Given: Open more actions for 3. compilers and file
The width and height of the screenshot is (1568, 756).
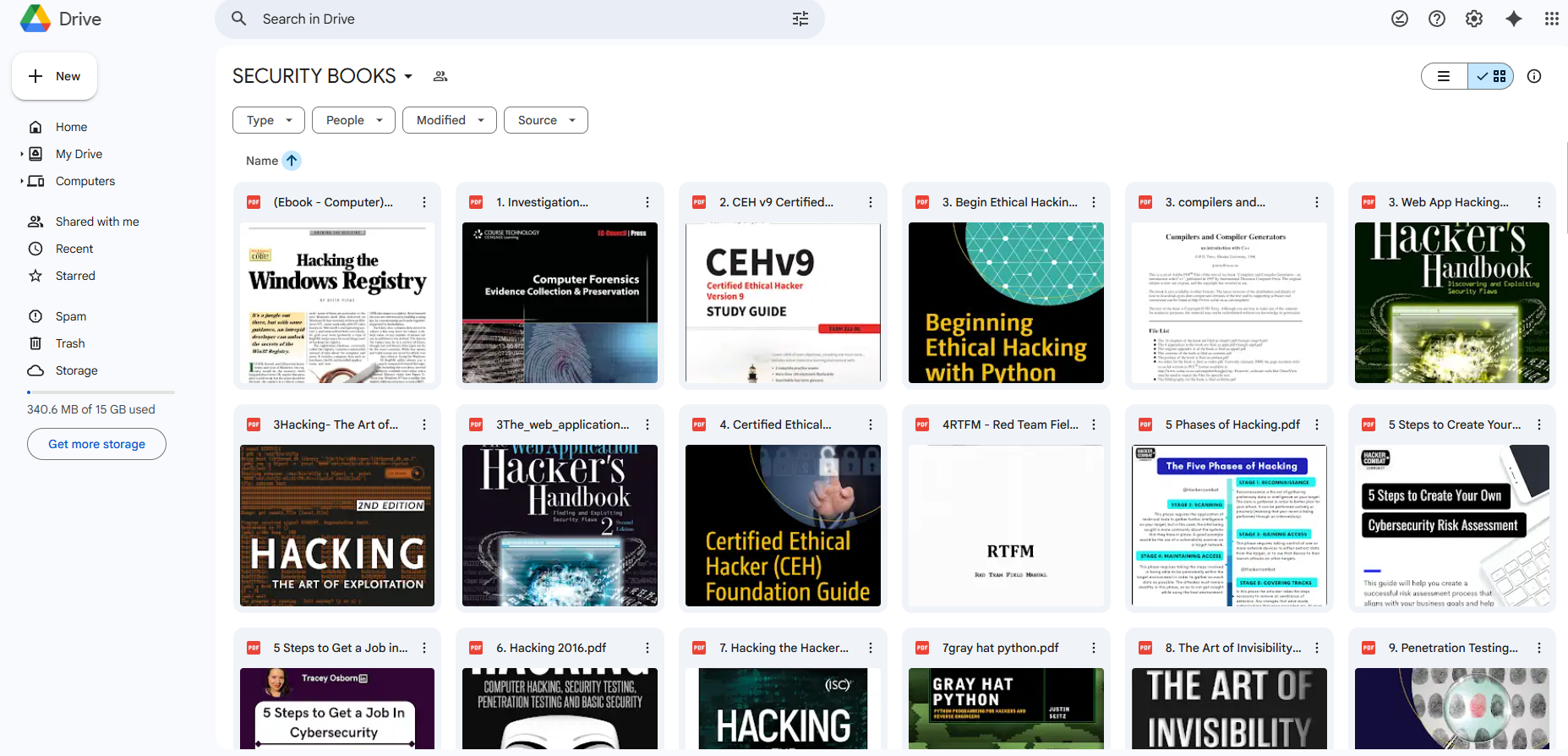Looking at the screenshot, I should point(1317,202).
